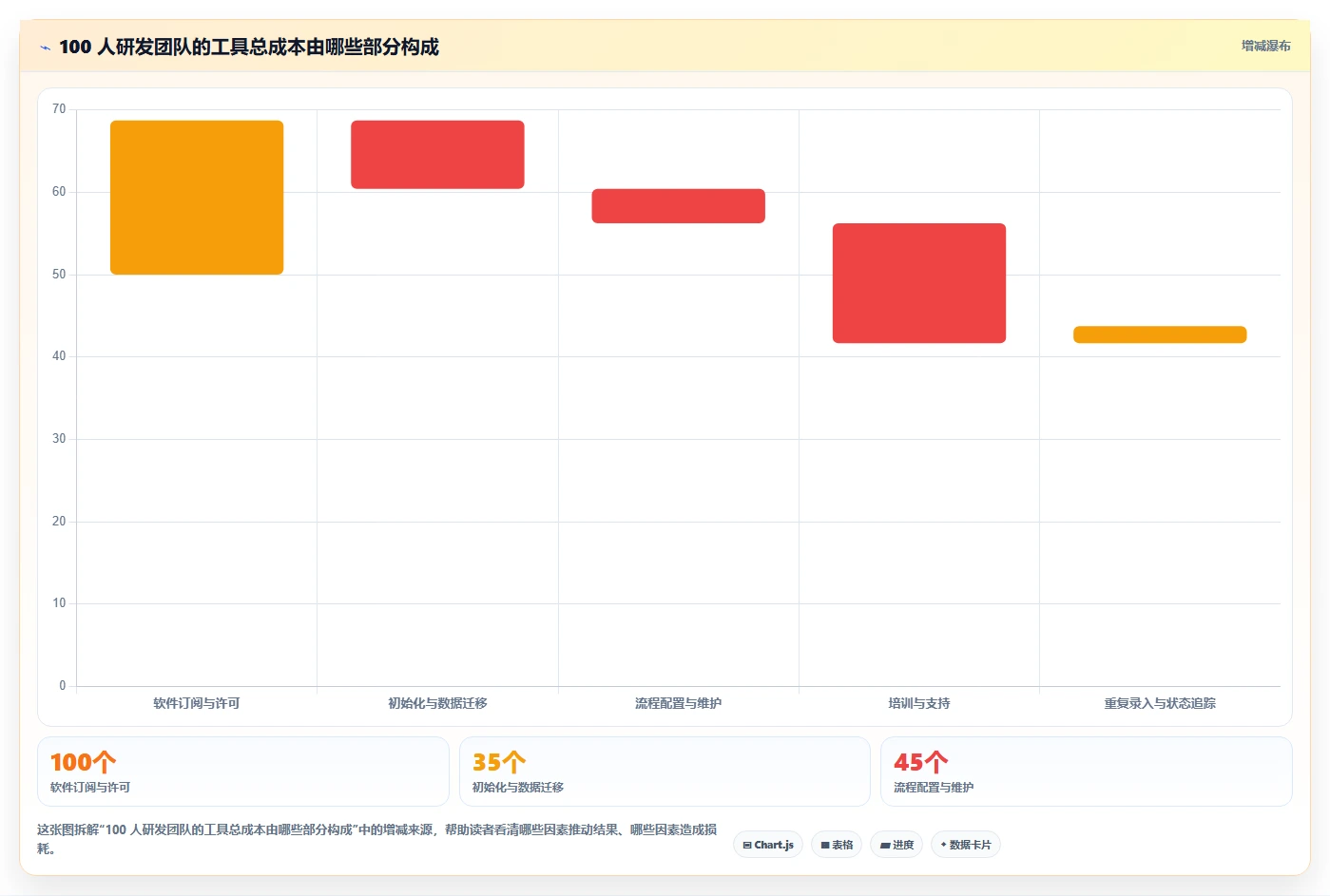The image size is (1330, 896).
Task: Open the 35个 初始化与数据迁移 stat card
Action: click(665, 772)
